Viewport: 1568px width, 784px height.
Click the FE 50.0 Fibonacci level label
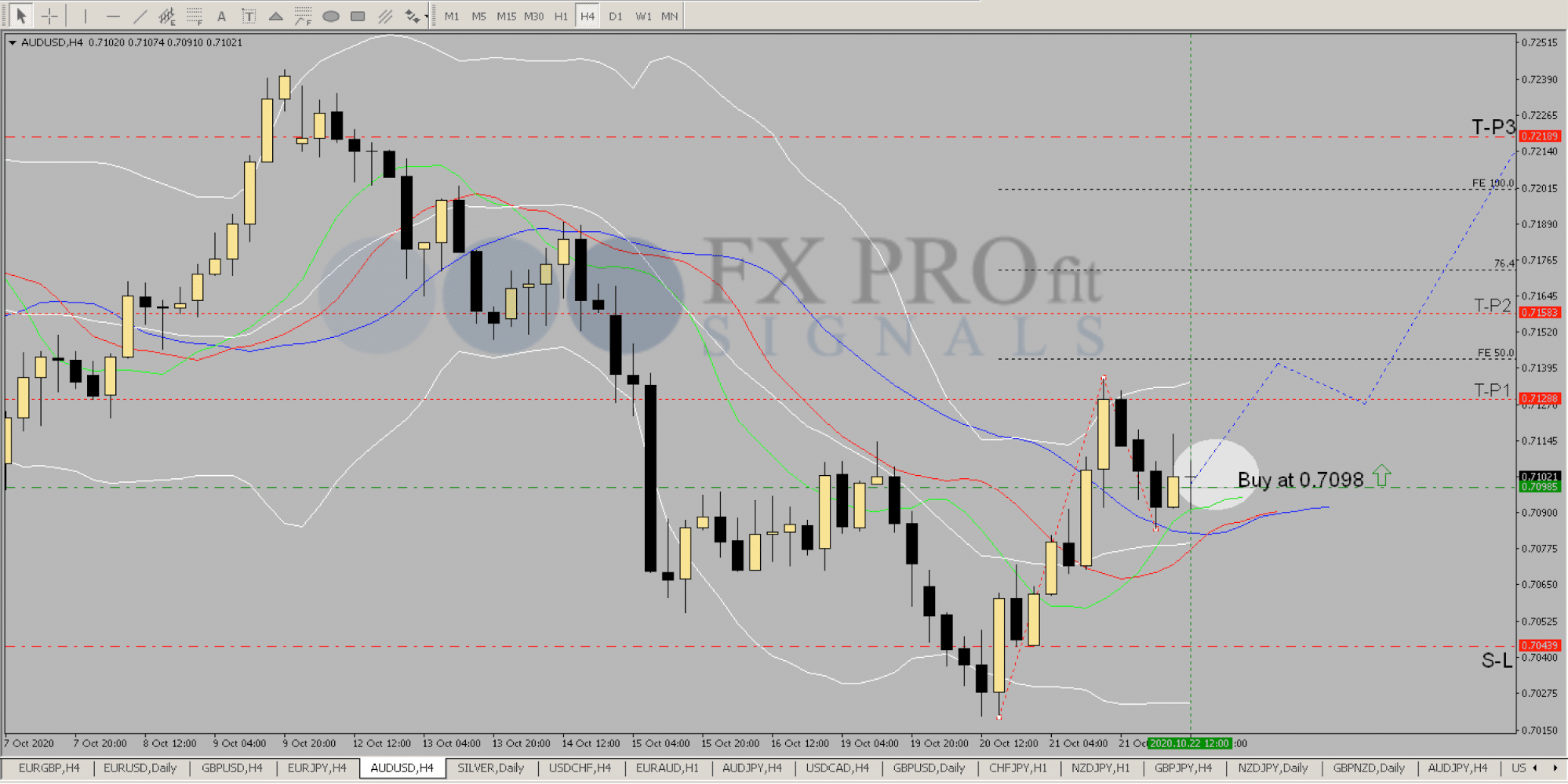[1496, 353]
